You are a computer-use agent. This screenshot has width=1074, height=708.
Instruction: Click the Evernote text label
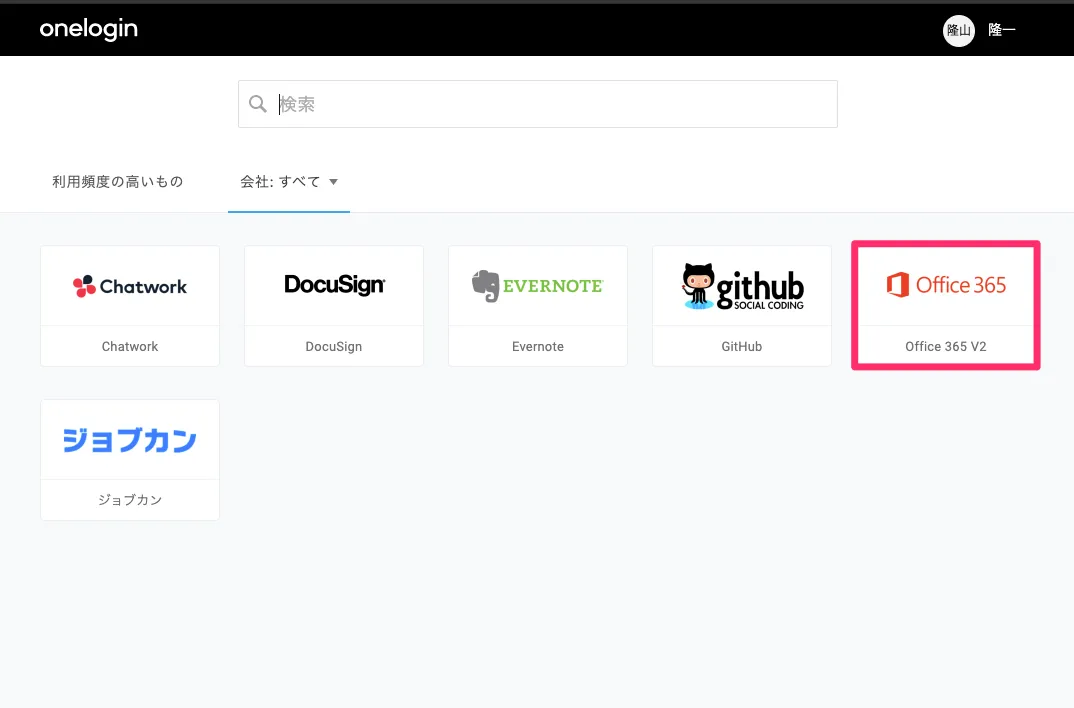tap(538, 346)
